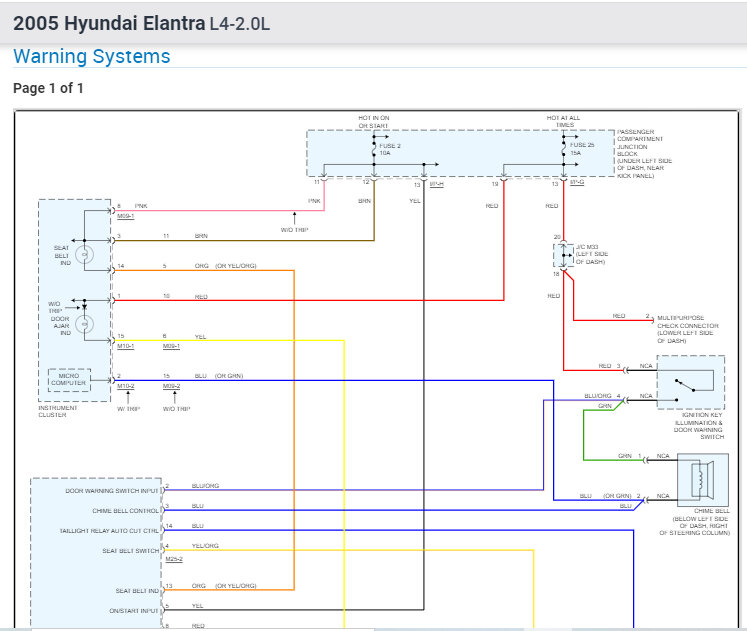Click the 'HOT AT ALL TIMES' label
This screenshot has height=631, width=747.
point(564,121)
